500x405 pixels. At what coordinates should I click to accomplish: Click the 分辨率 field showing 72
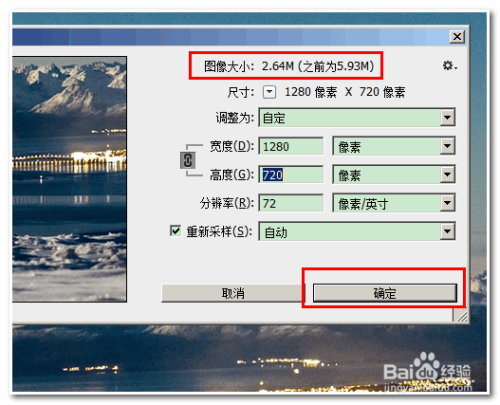(291, 203)
